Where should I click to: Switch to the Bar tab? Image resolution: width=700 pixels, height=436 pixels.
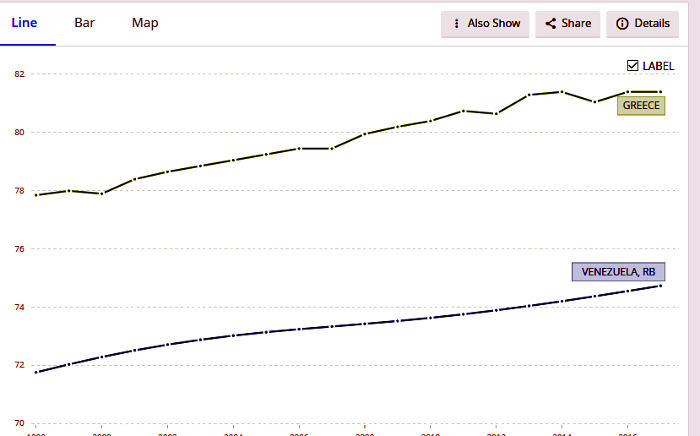tap(85, 23)
